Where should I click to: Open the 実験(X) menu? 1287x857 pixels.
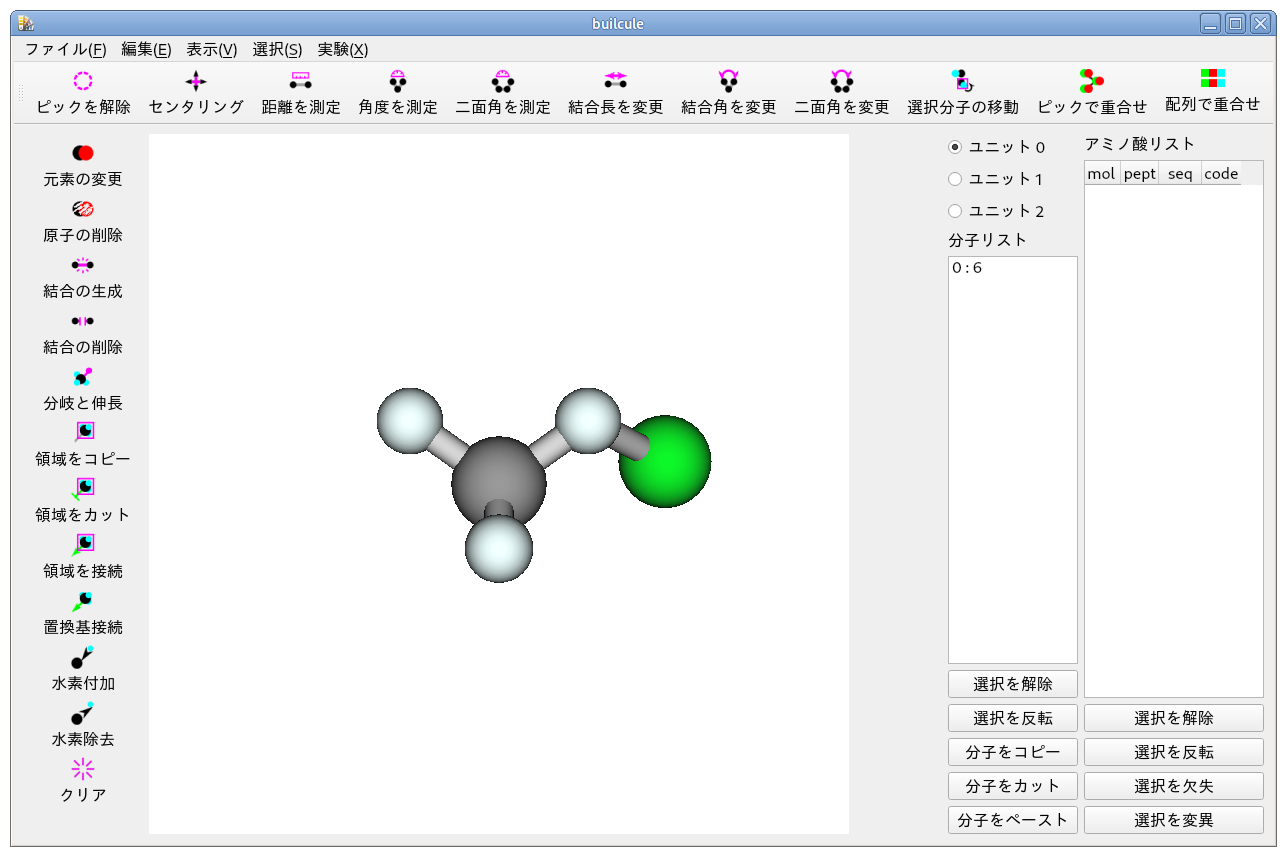click(342, 49)
